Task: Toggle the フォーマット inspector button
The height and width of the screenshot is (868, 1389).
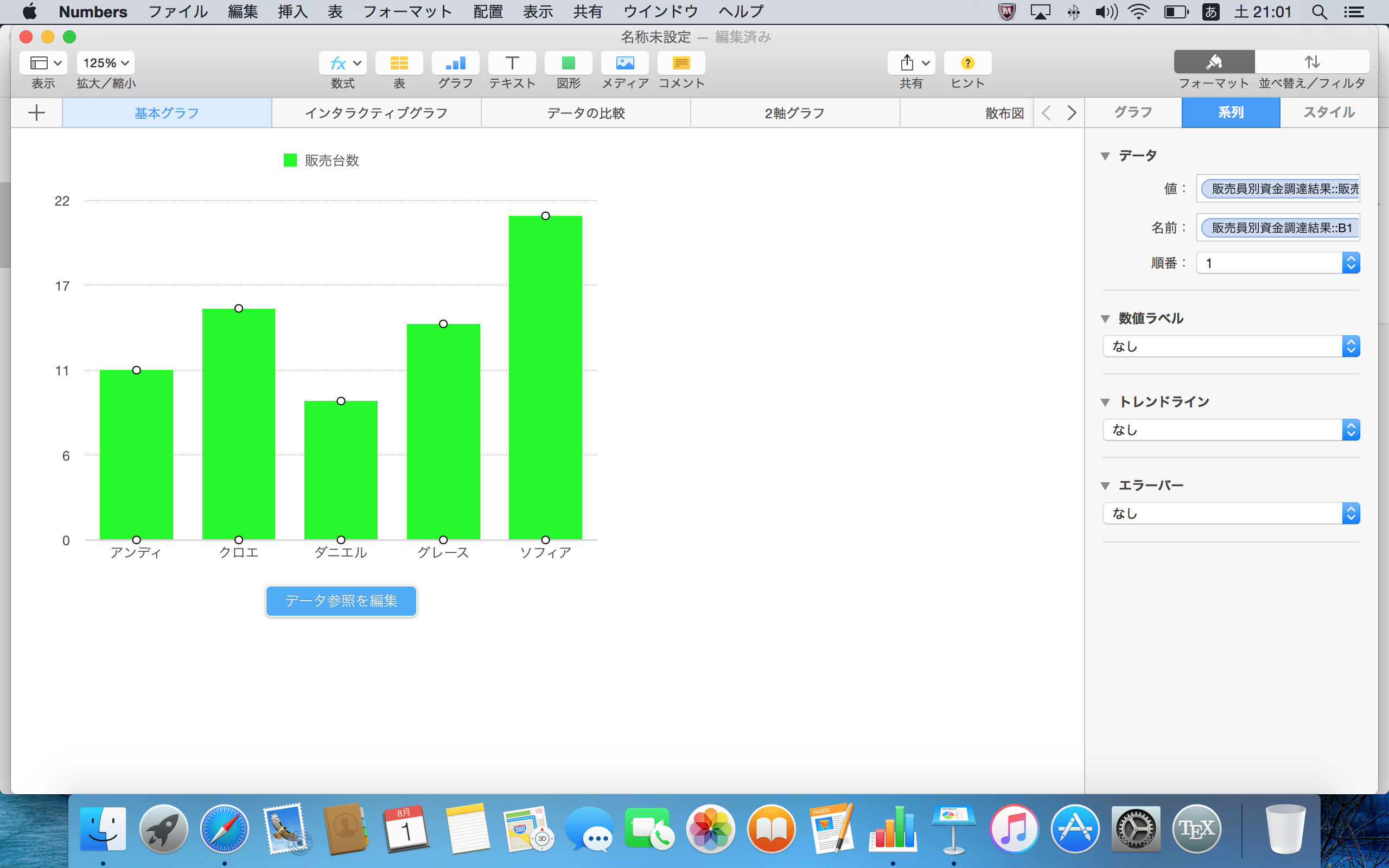Action: [x=1213, y=62]
